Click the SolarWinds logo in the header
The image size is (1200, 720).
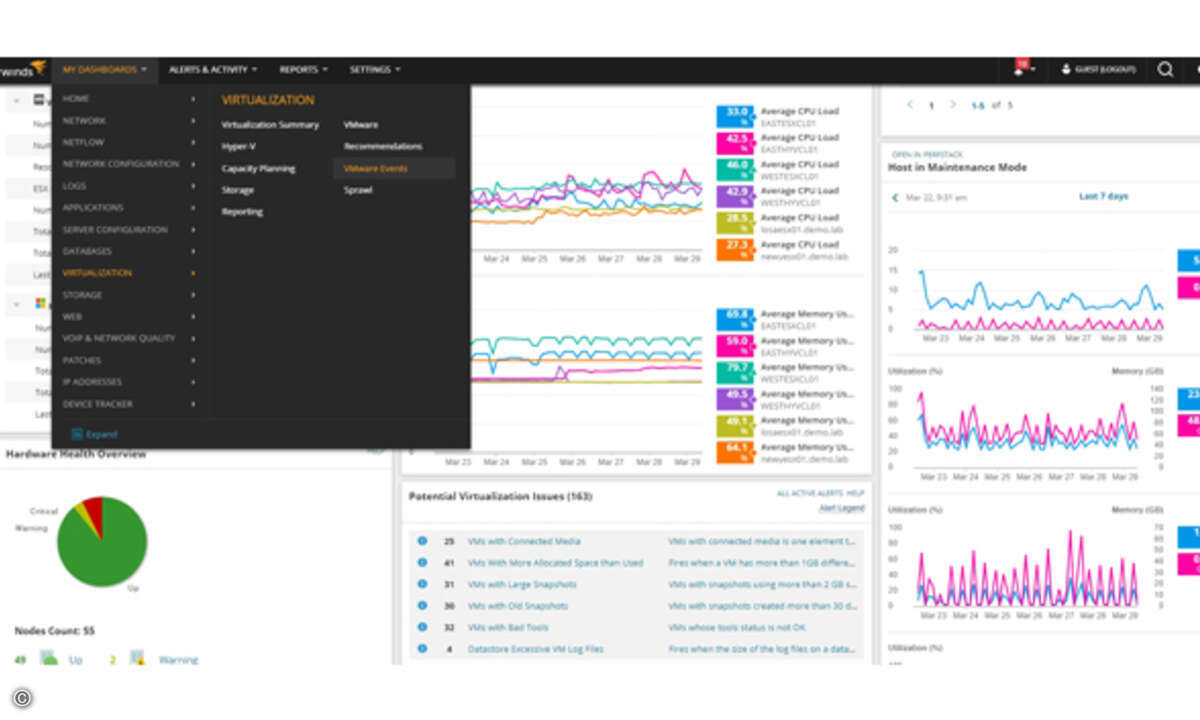point(22,69)
